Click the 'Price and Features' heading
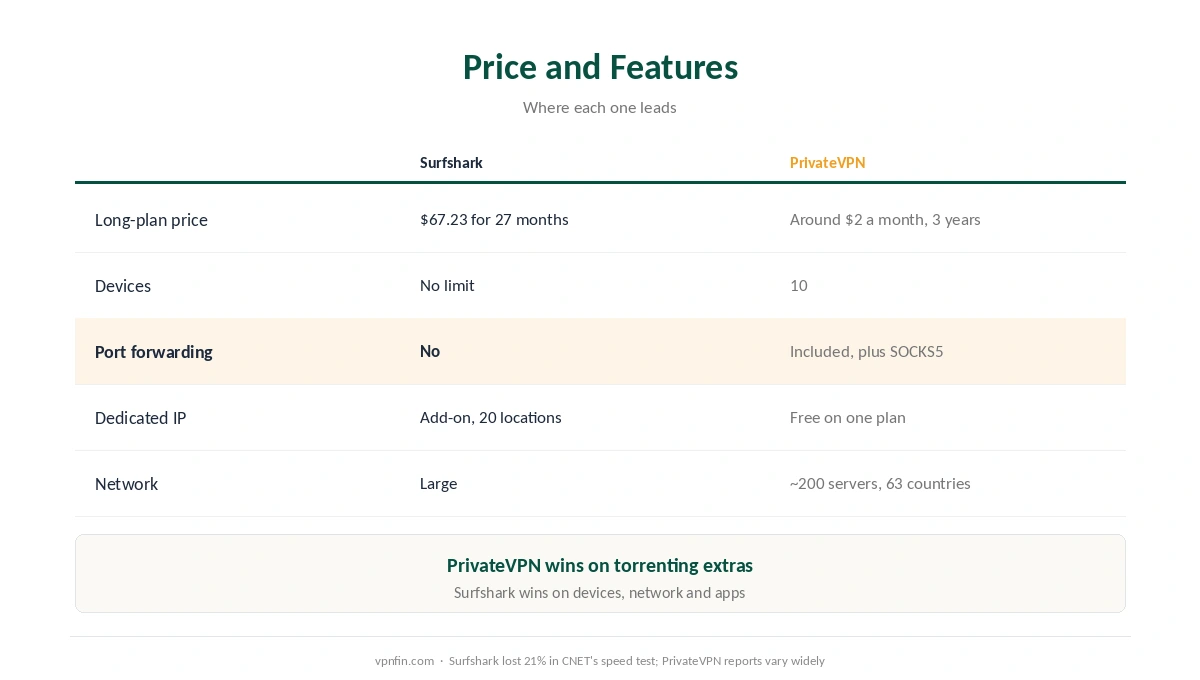 pos(600,67)
